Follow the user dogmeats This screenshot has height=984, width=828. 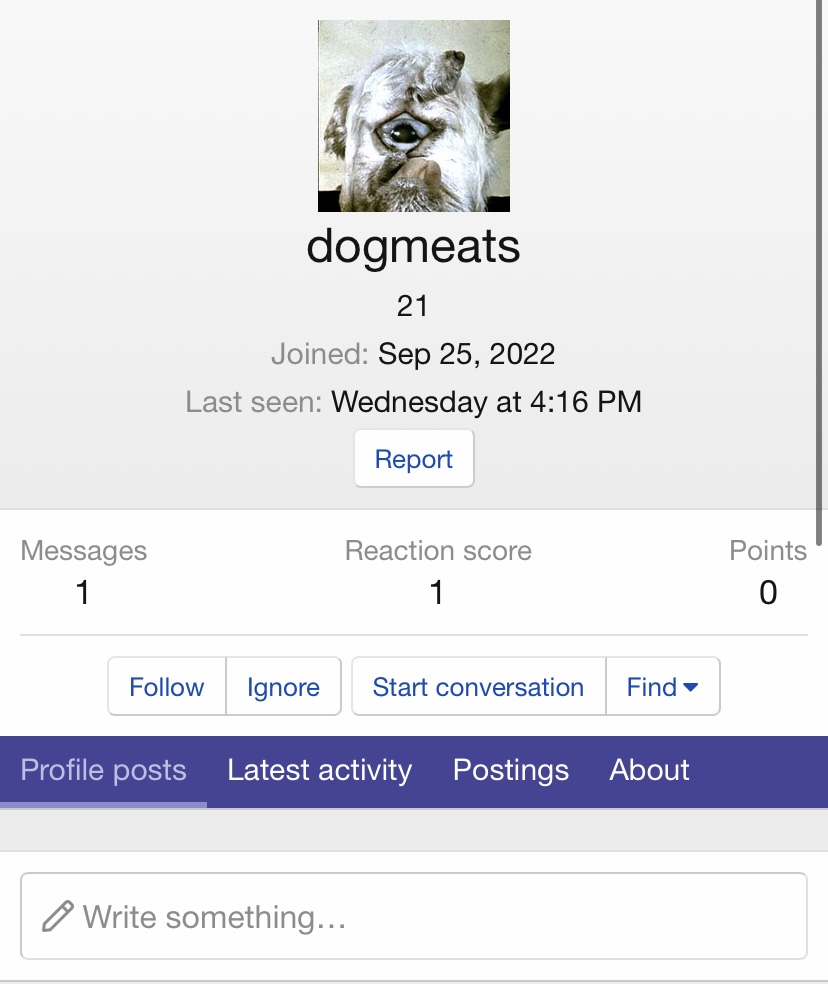[167, 687]
